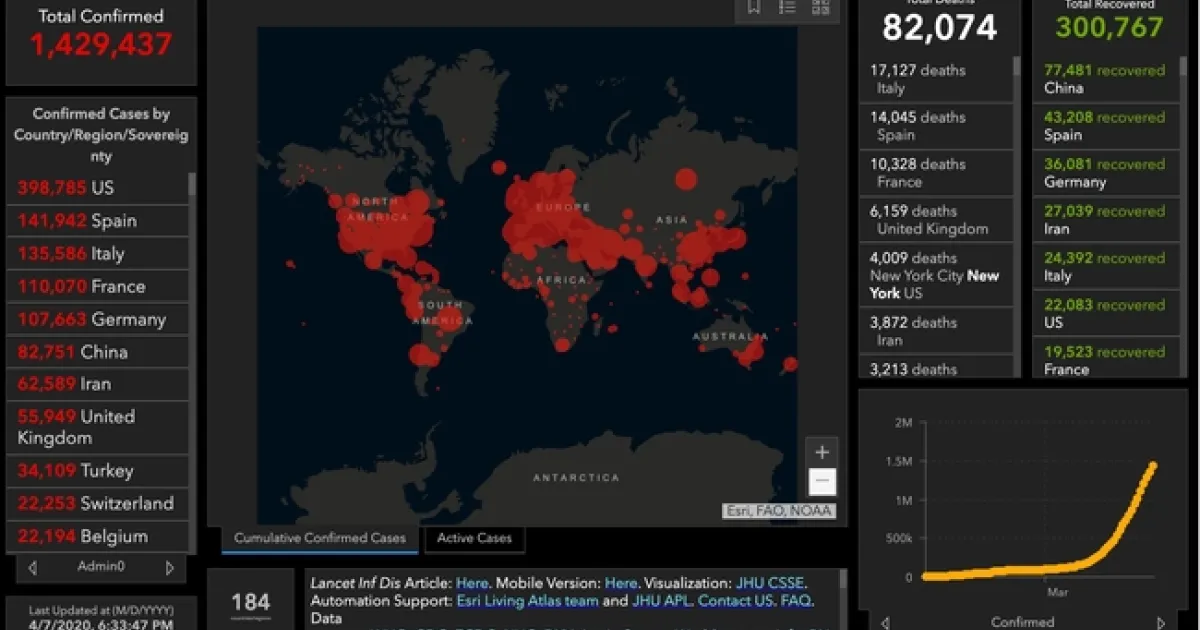This screenshot has width=1200, height=630.
Task: Open the JHU CSSE visualization link
Action: pos(771,583)
